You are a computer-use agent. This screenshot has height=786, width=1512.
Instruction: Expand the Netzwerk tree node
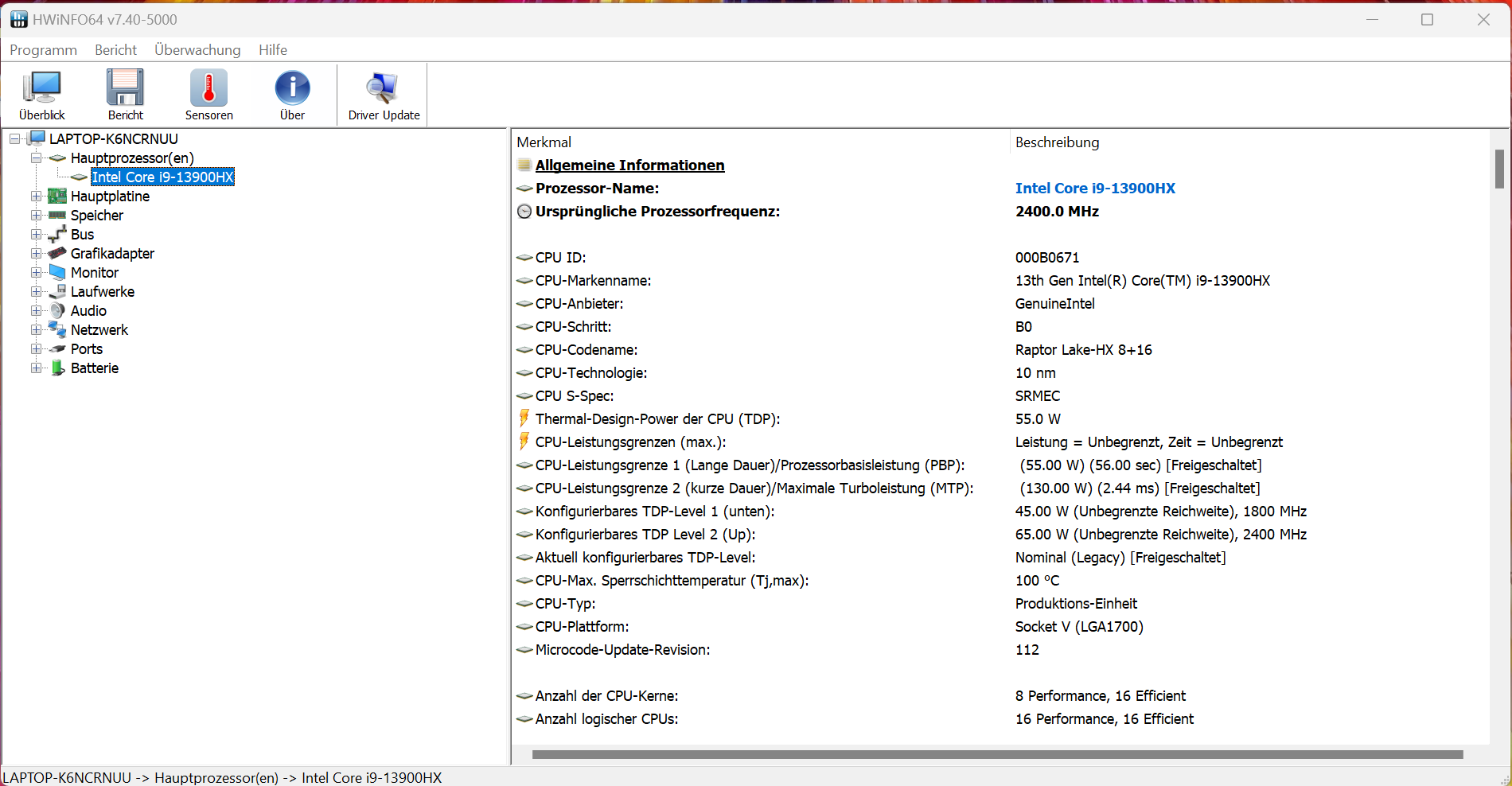tap(36, 330)
